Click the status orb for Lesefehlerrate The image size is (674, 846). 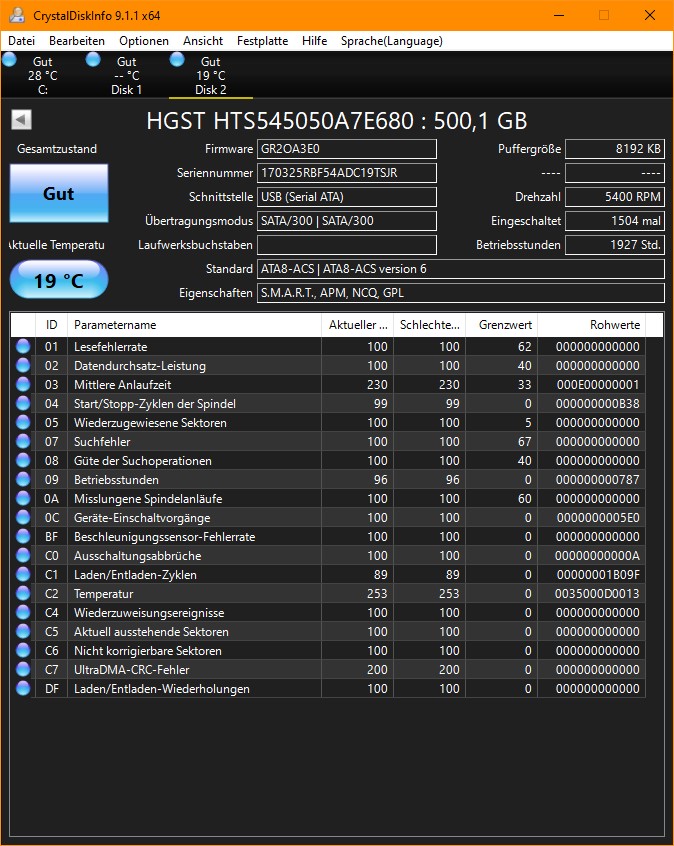click(23, 346)
